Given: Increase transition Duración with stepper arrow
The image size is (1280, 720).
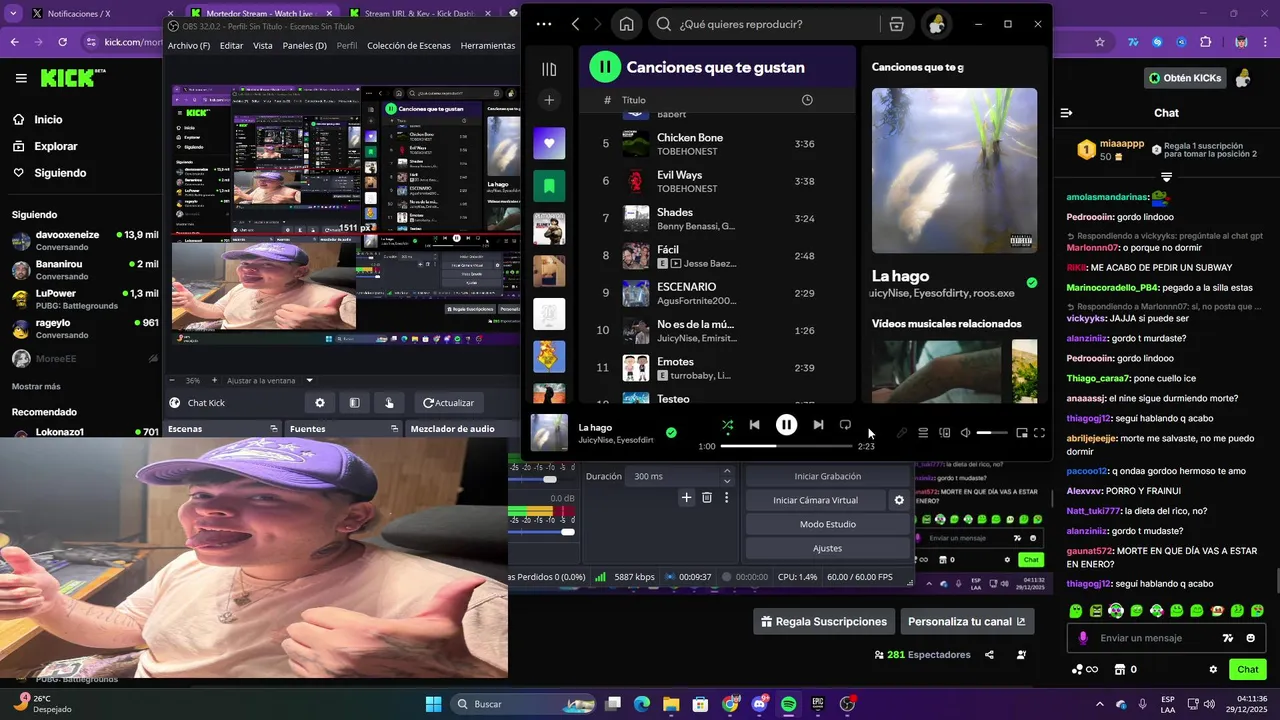Looking at the screenshot, I should pyautogui.click(x=727, y=472).
